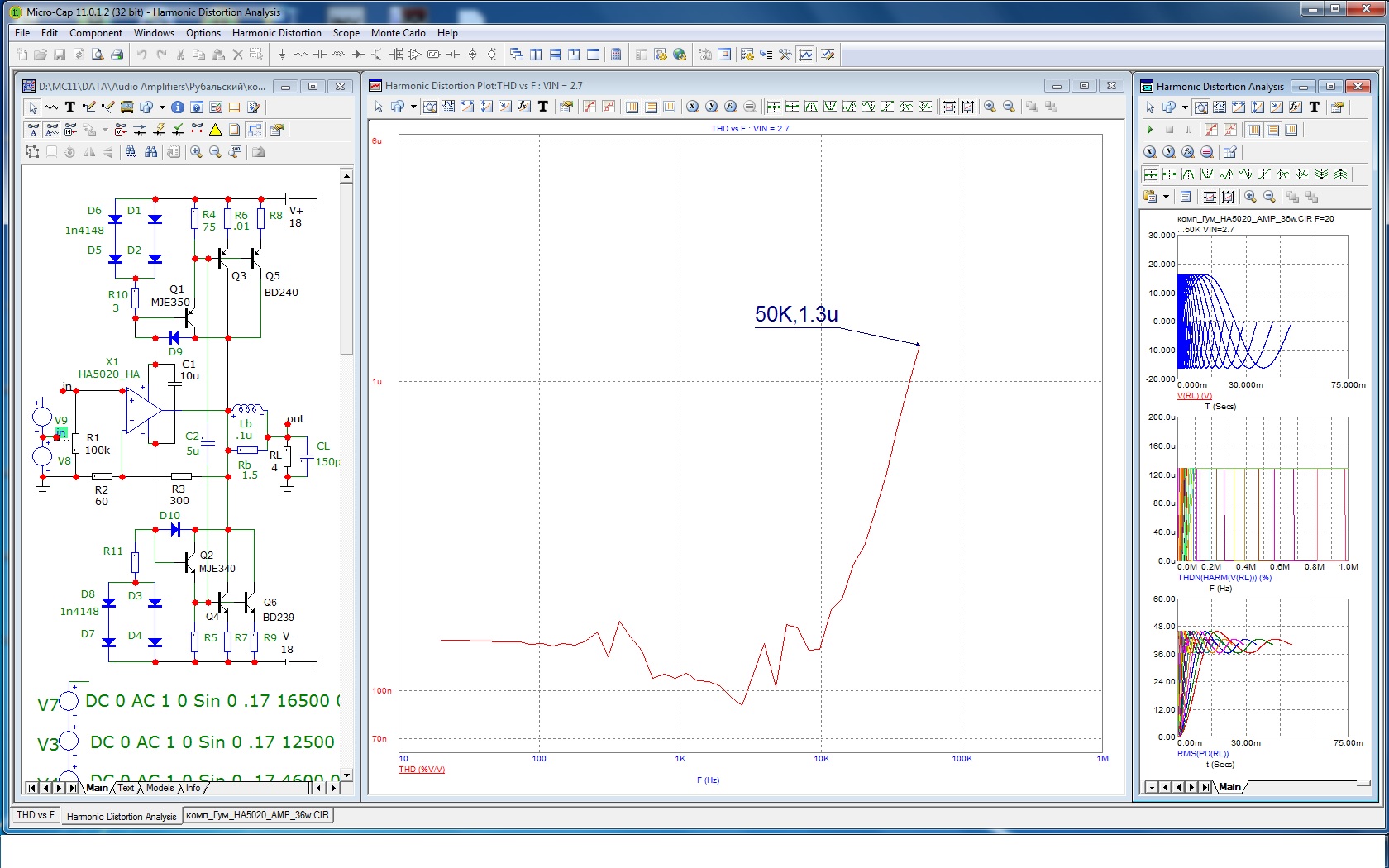Choose the Text mode T icon in the schematic toolbar
1389x868 pixels.
(70, 107)
